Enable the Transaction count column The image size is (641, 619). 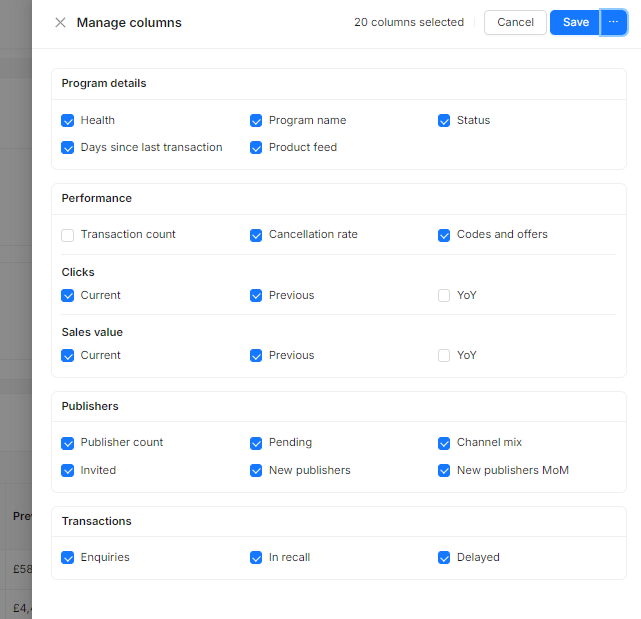(68, 235)
